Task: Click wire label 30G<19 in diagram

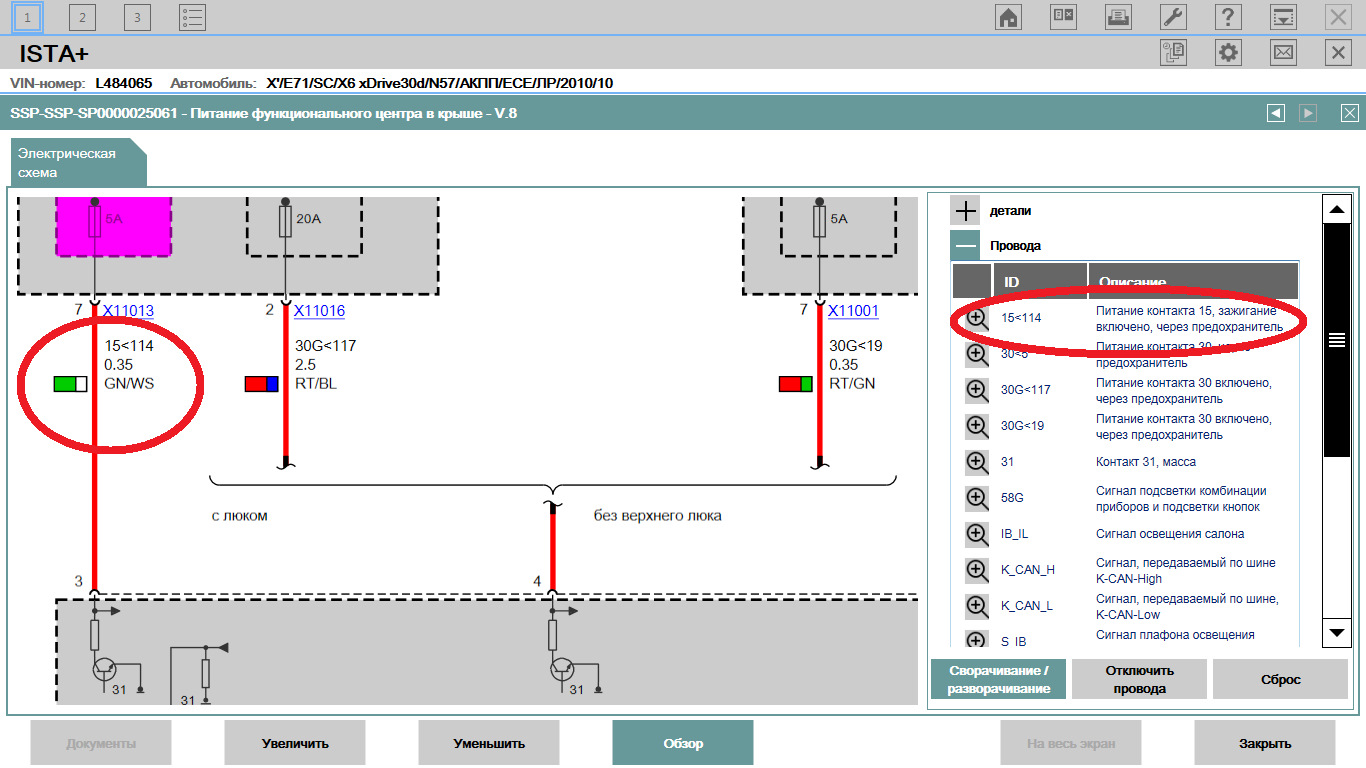Action: [x=856, y=347]
